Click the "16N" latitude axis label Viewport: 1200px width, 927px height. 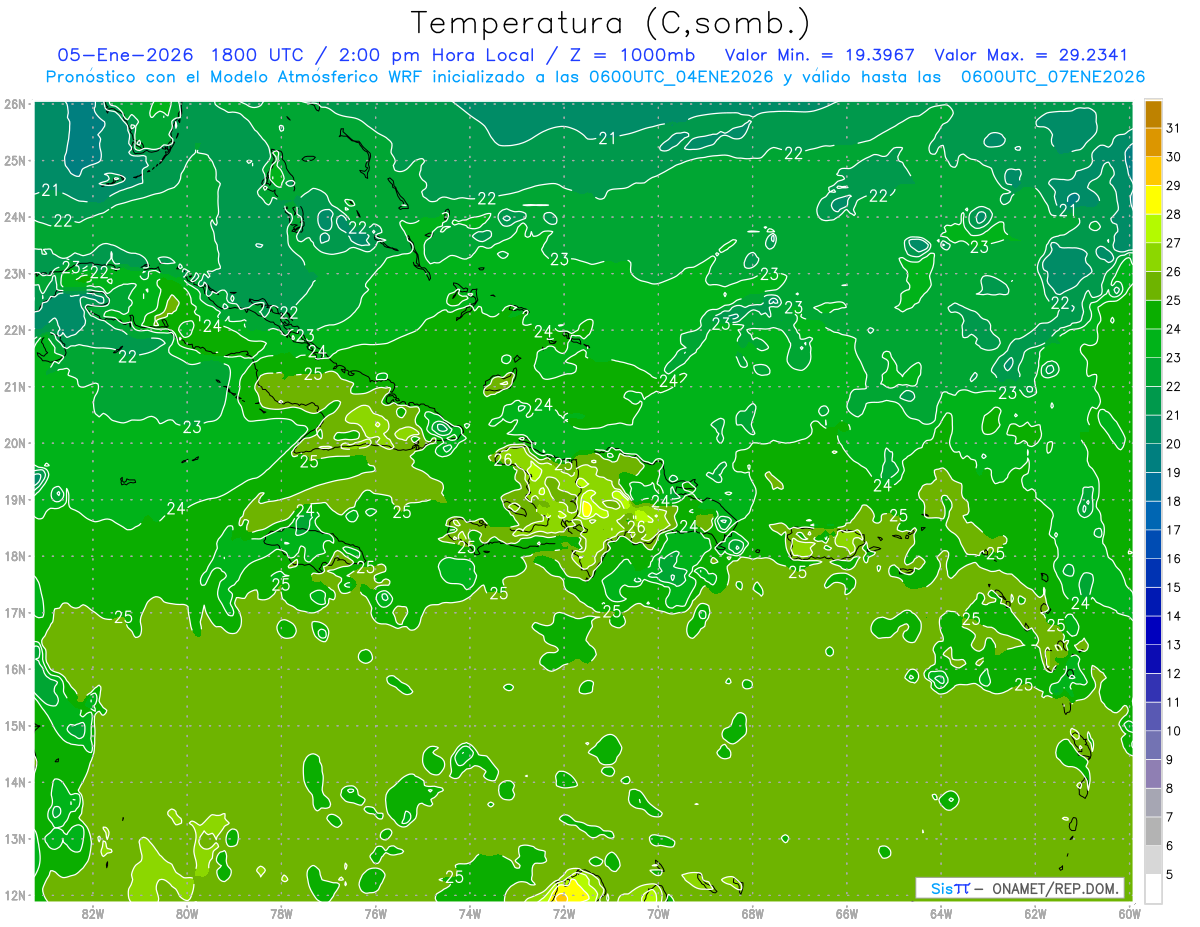(x=16, y=669)
